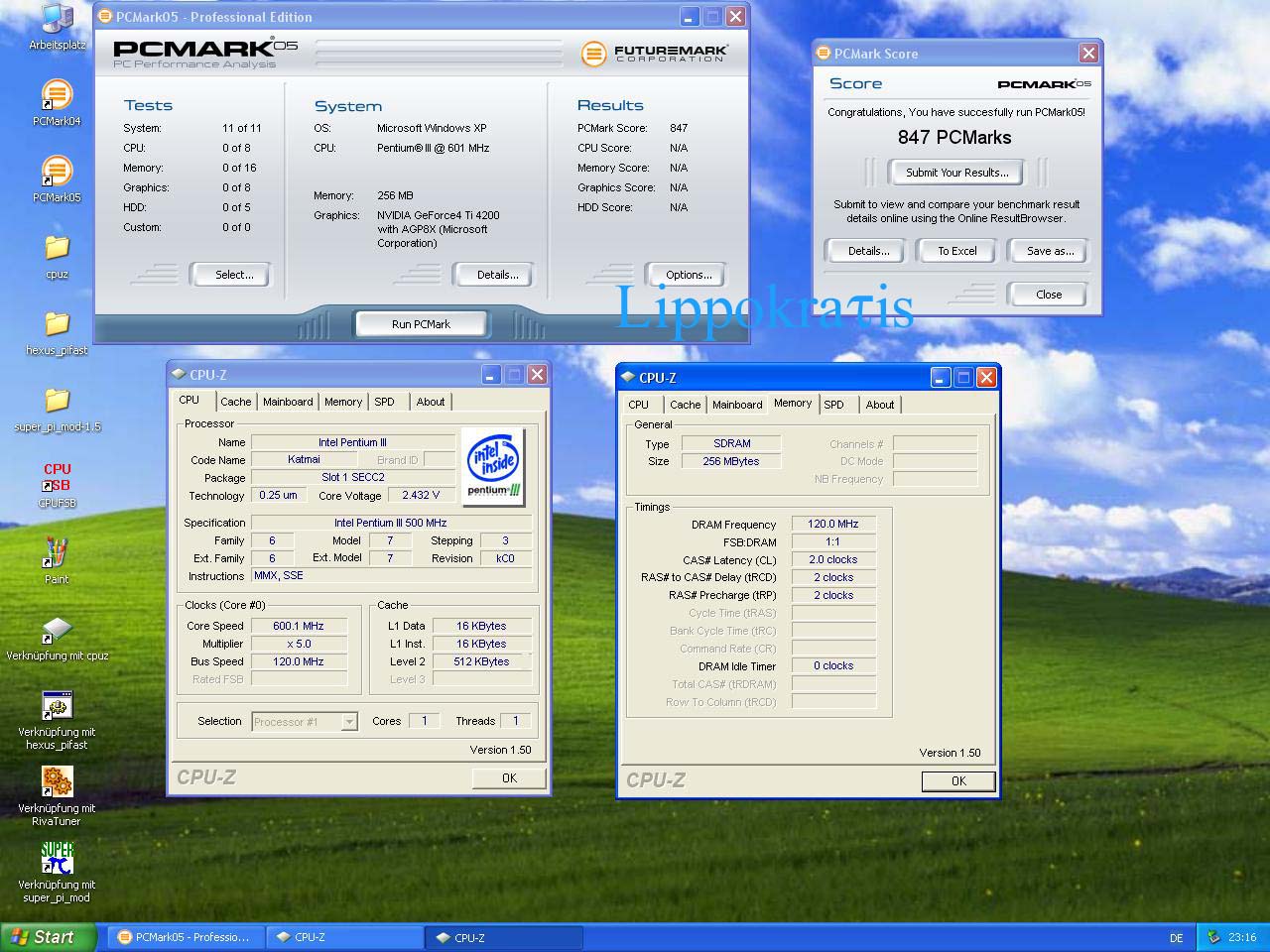
Task: Open the hexus_pifast folder icon
Action: coord(57,333)
